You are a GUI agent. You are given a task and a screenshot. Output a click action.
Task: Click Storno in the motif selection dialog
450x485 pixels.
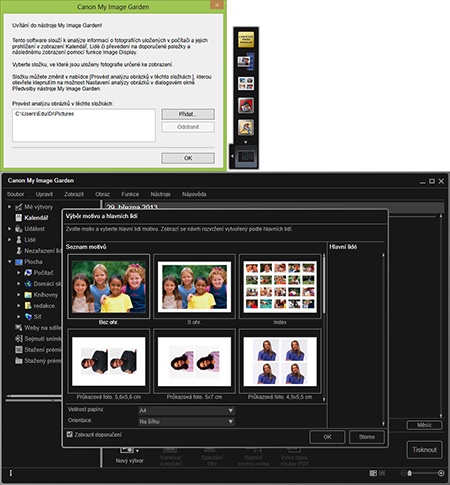tap(367, 437)
